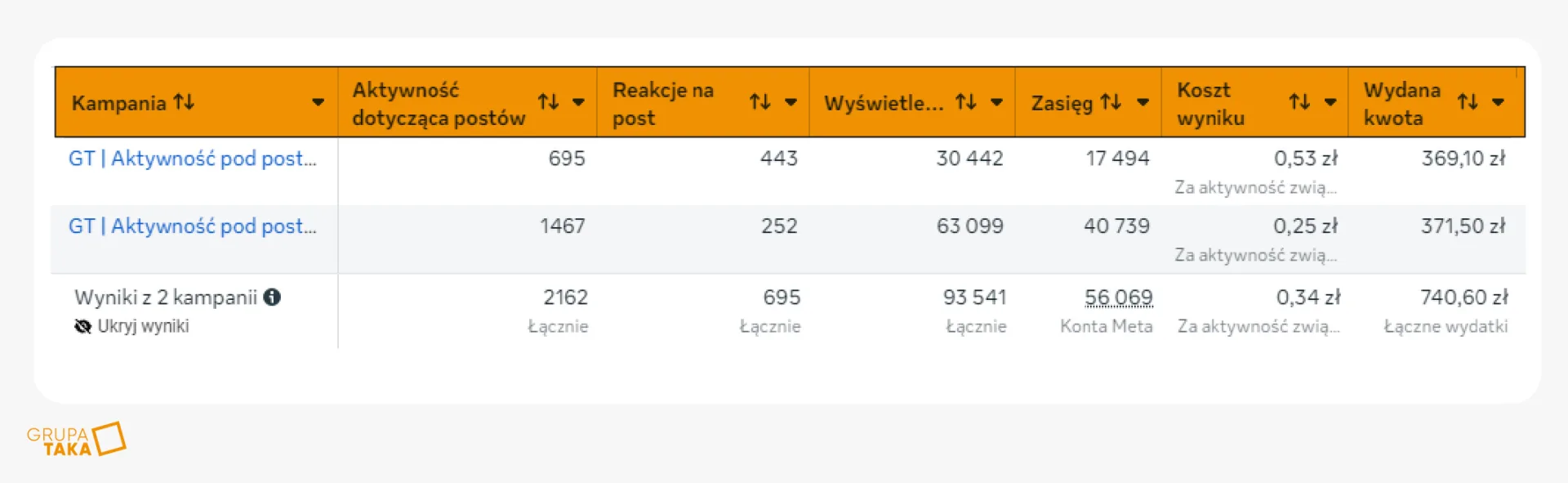Click underlined 56 069 reach total

1119,297
